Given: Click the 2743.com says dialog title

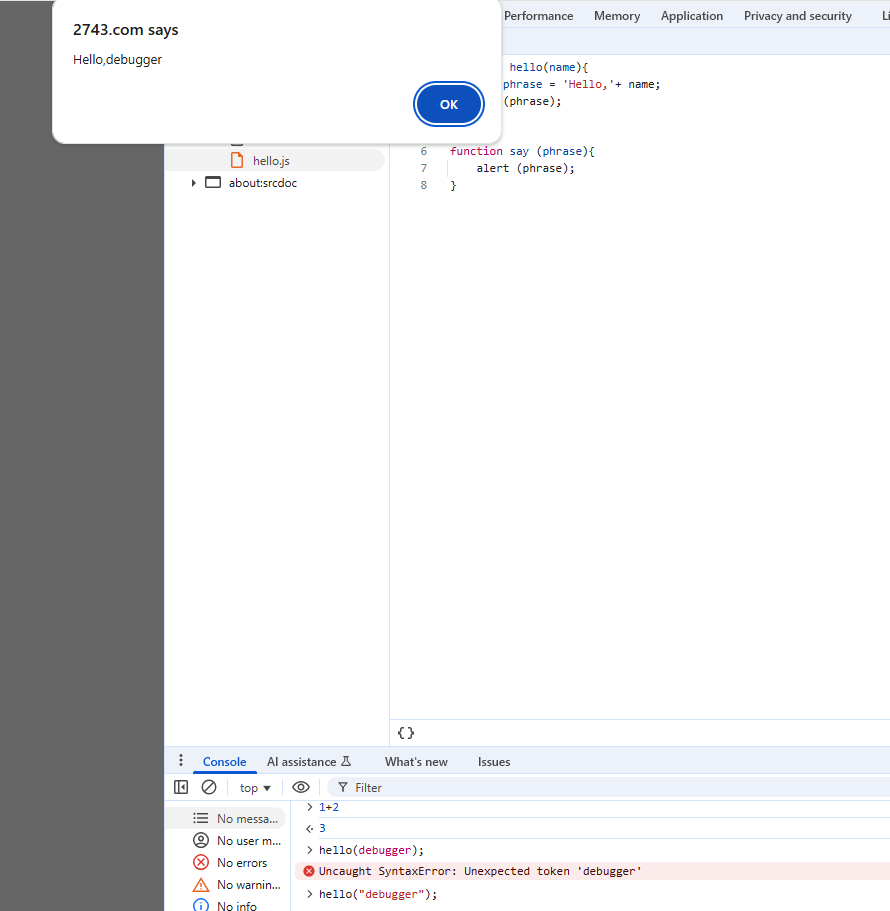Looking at the screenshot, I should click(125, 30).
